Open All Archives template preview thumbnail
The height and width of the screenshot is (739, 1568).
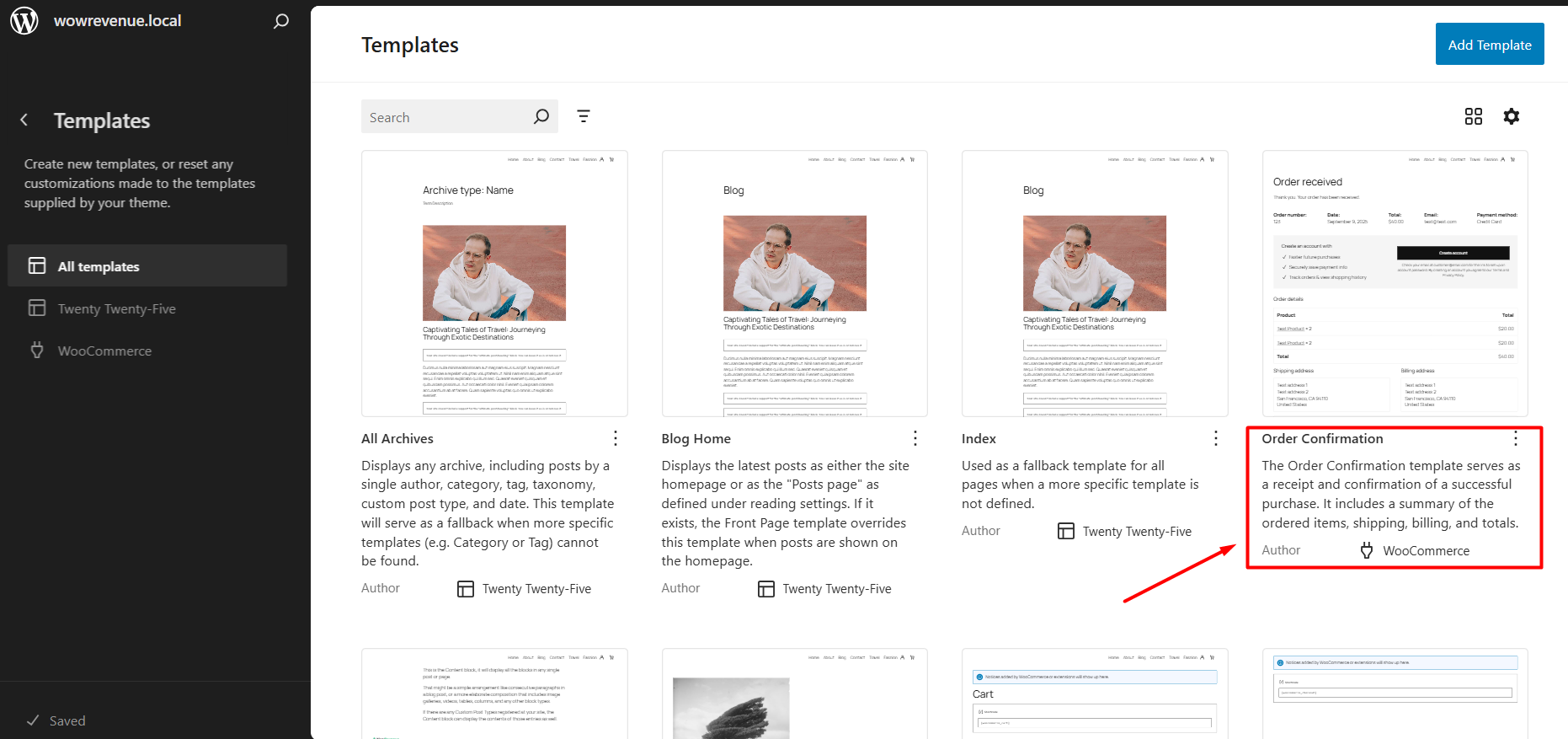click(494, 283)
